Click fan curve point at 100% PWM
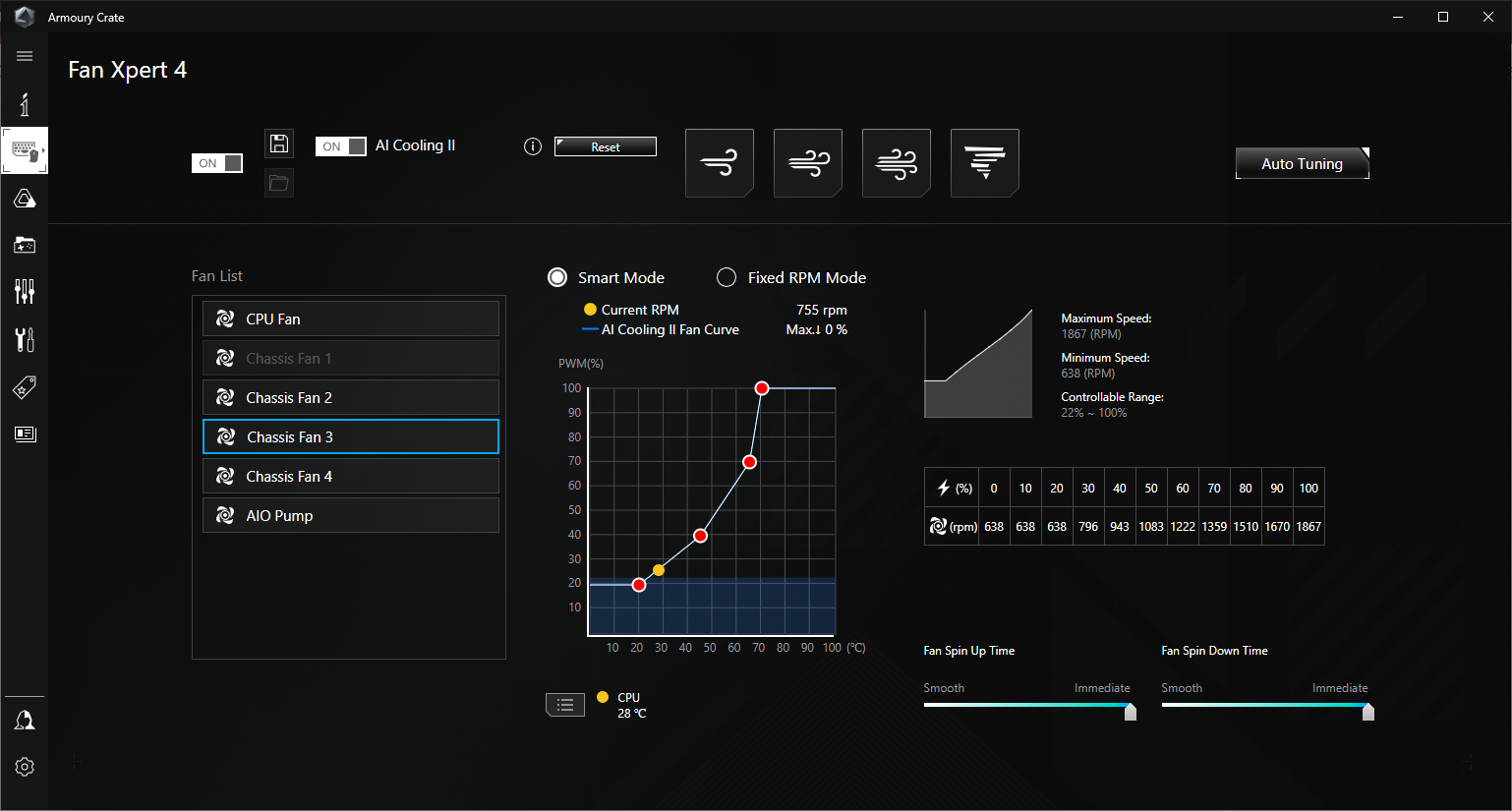This screenshot has width=1512, height=811. 762,388
